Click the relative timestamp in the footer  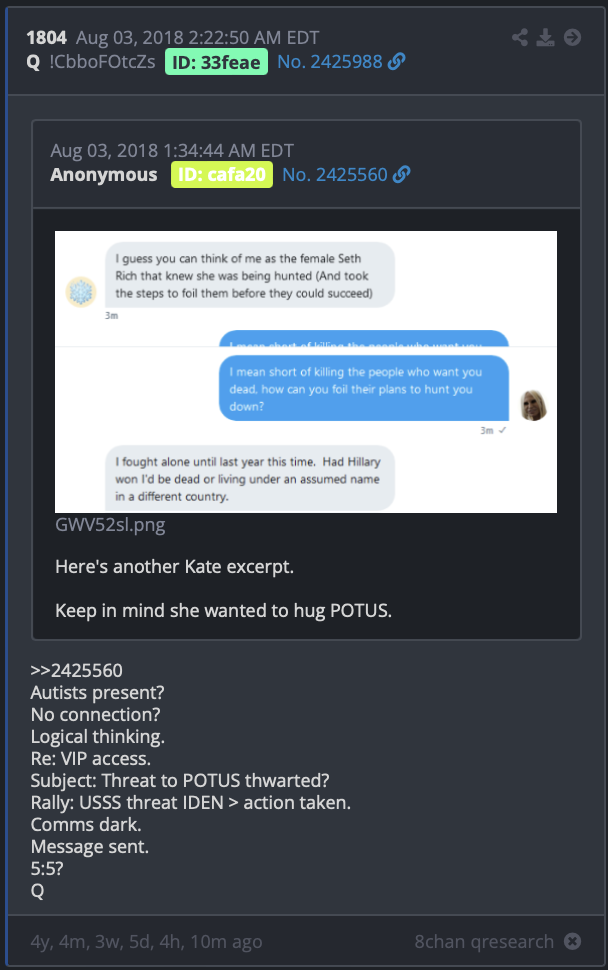click(x=147, y=942)
